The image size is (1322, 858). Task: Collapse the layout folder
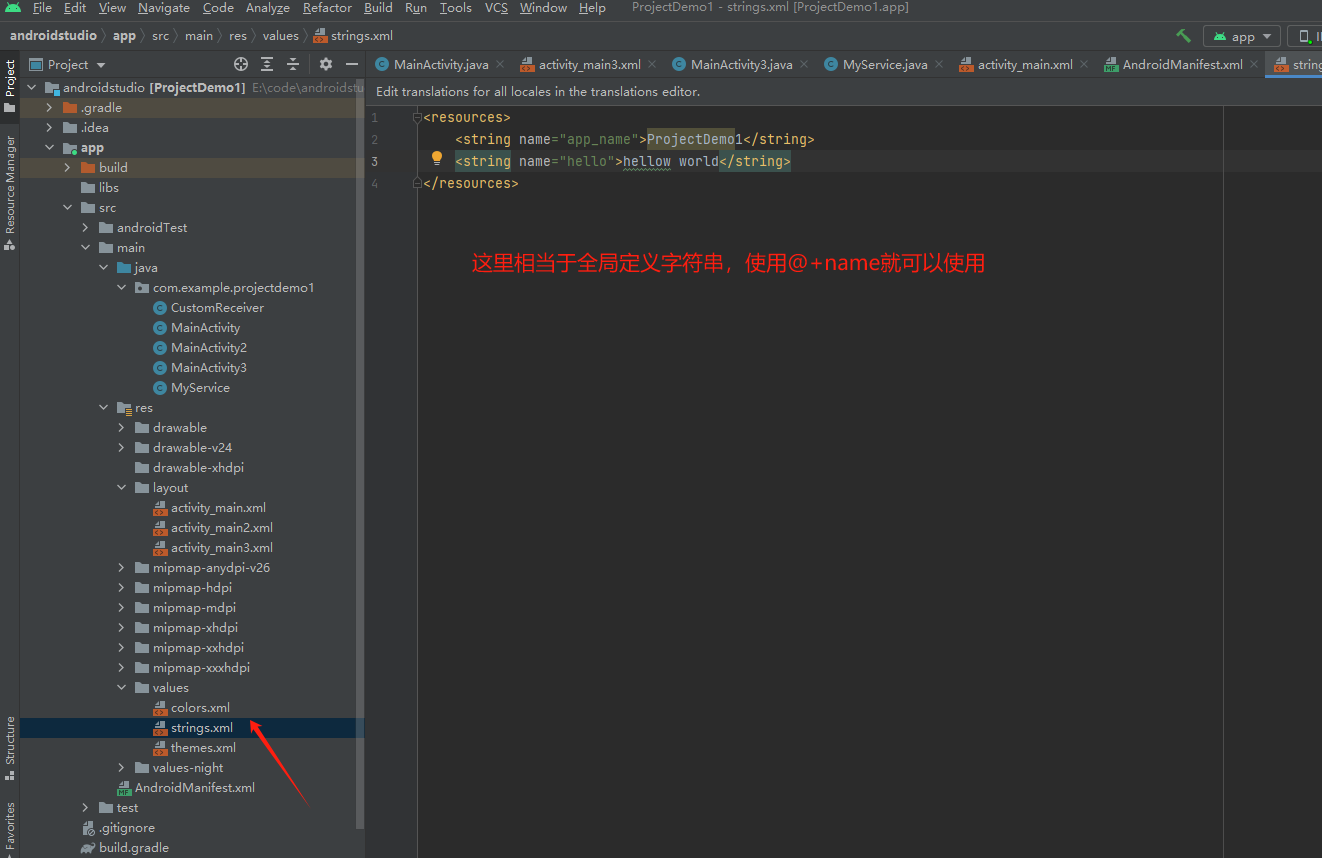[x=121, y=487]
